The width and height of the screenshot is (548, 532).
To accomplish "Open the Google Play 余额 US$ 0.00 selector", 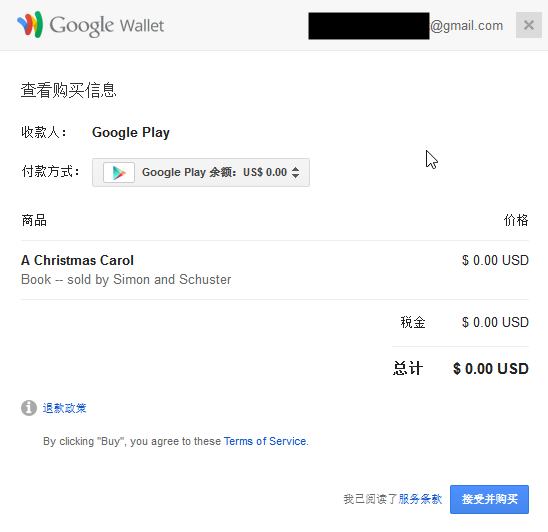I will pyautogui.click(x=201, y=172).
